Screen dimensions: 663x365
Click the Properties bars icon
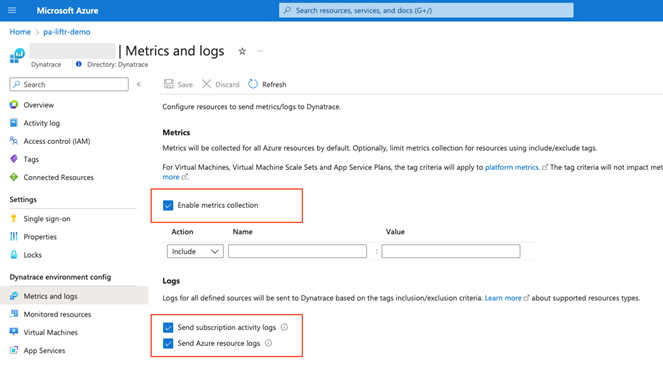tap(14, 236)
